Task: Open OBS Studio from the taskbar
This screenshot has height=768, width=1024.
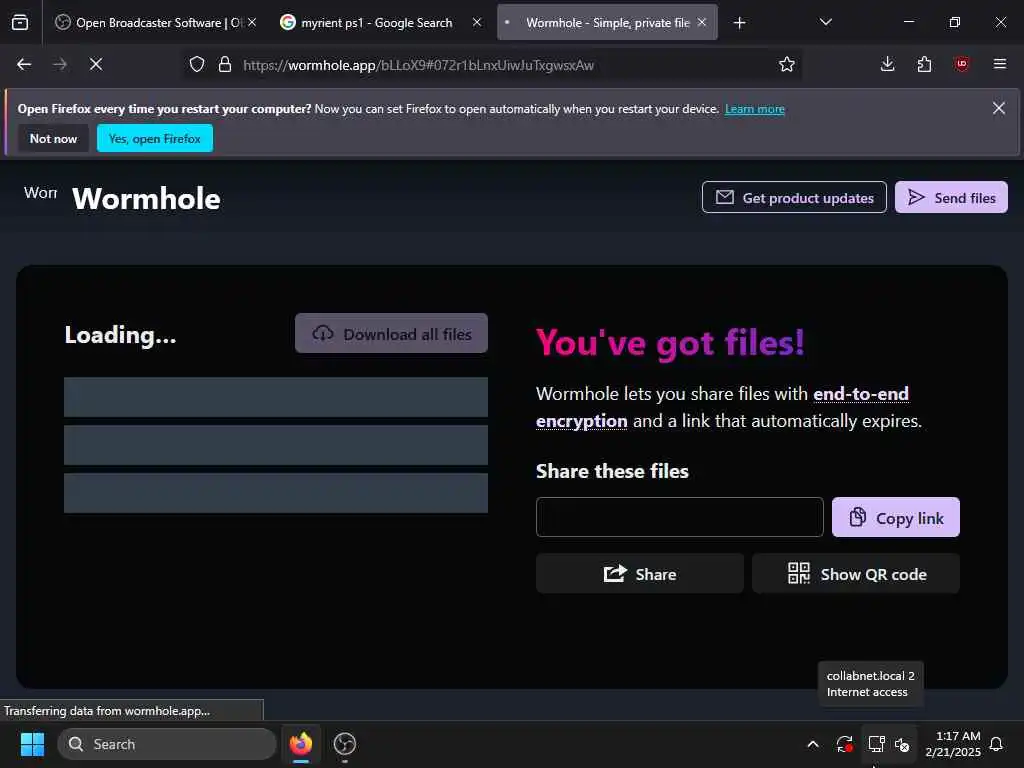Action: 344,744
